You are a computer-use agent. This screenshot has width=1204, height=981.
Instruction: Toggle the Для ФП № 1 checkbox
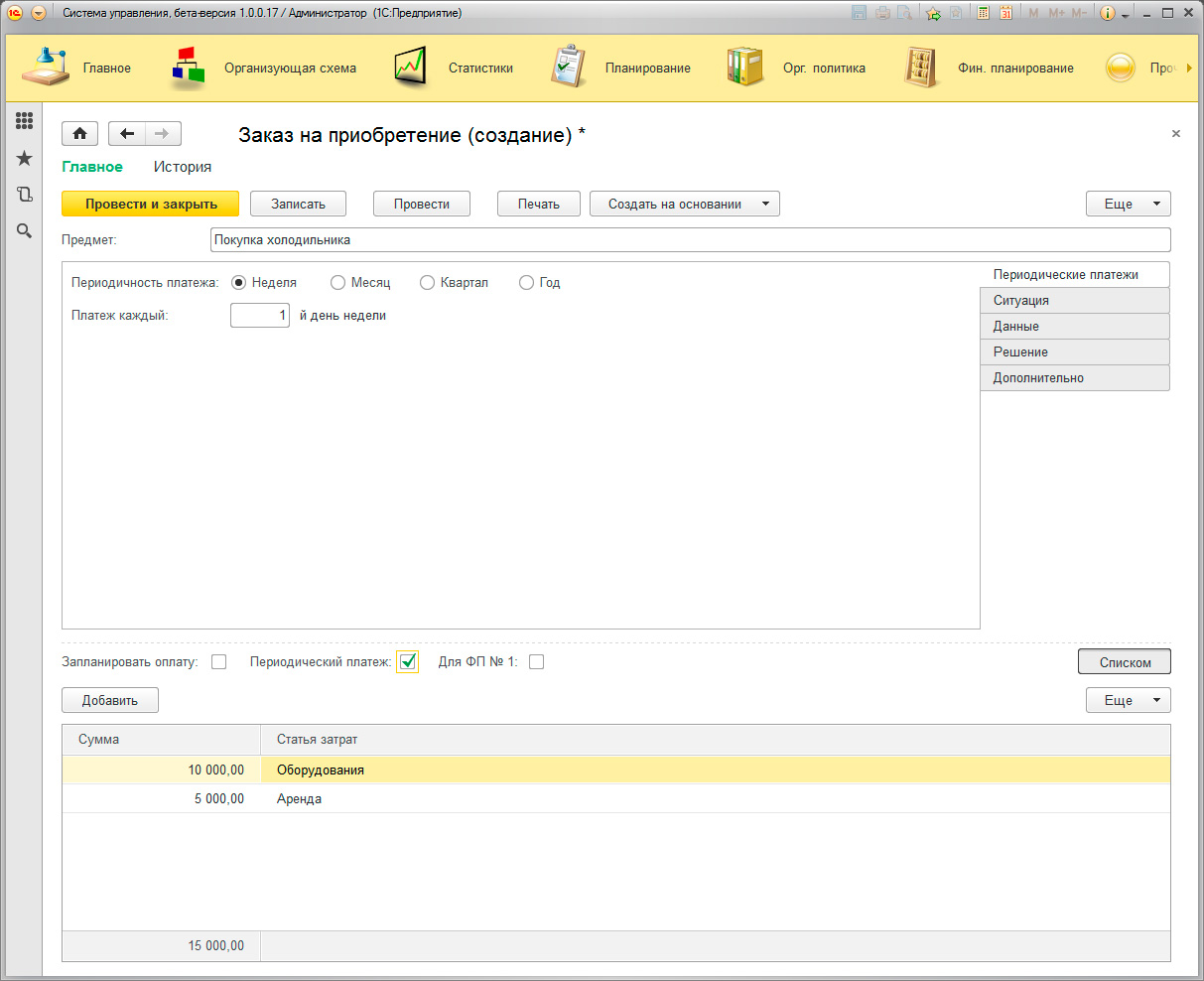click(x=536, y=662)
